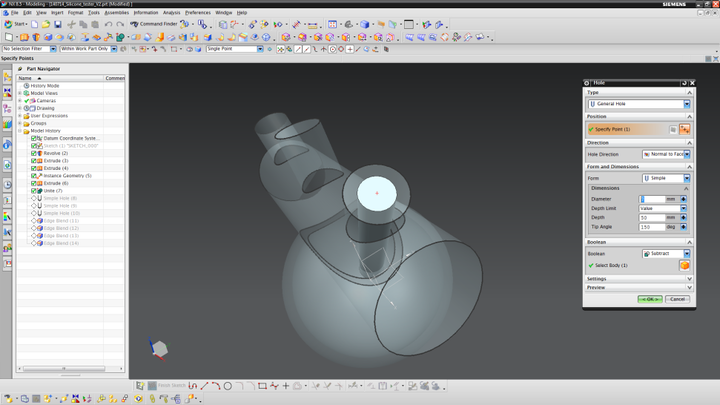This screenshot has height=405, width=720.
Task: Open the Depth Limit Value dropdown
Action: (663, 208)
